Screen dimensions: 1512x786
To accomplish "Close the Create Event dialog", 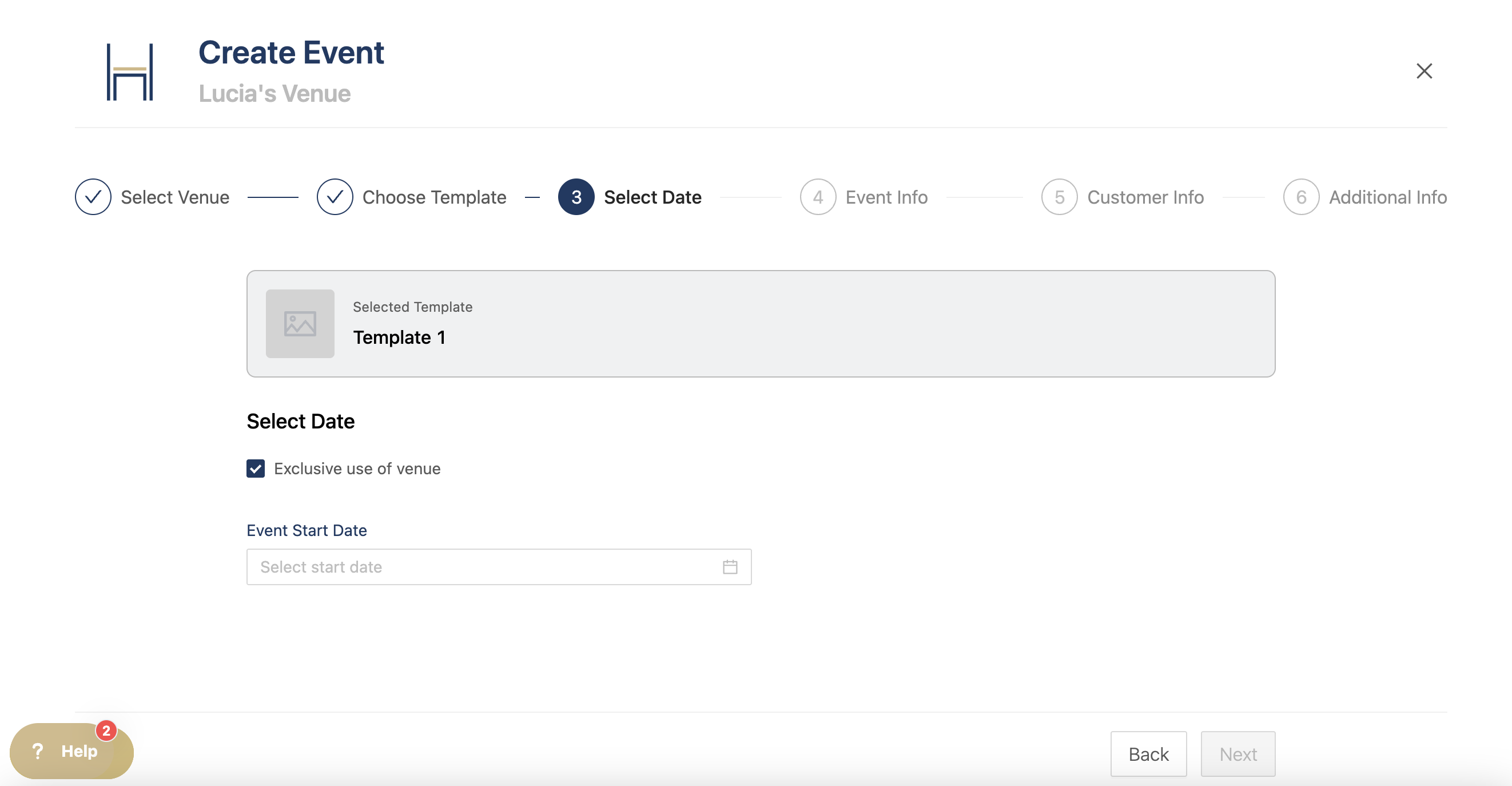I will (1424, 71).
